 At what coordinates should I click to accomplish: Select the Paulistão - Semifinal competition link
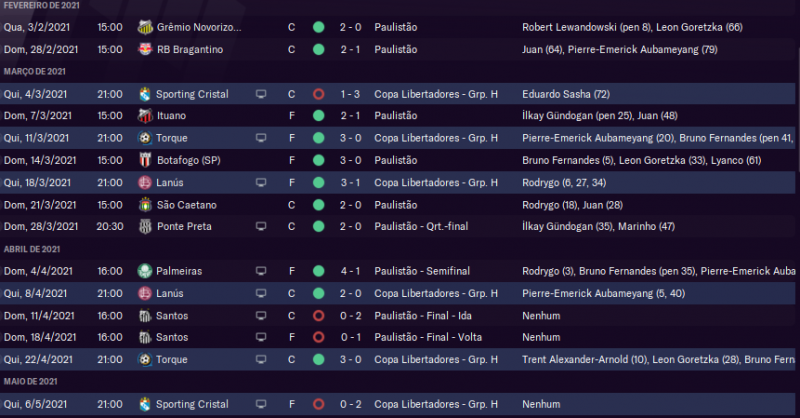(x=421, y=271)
